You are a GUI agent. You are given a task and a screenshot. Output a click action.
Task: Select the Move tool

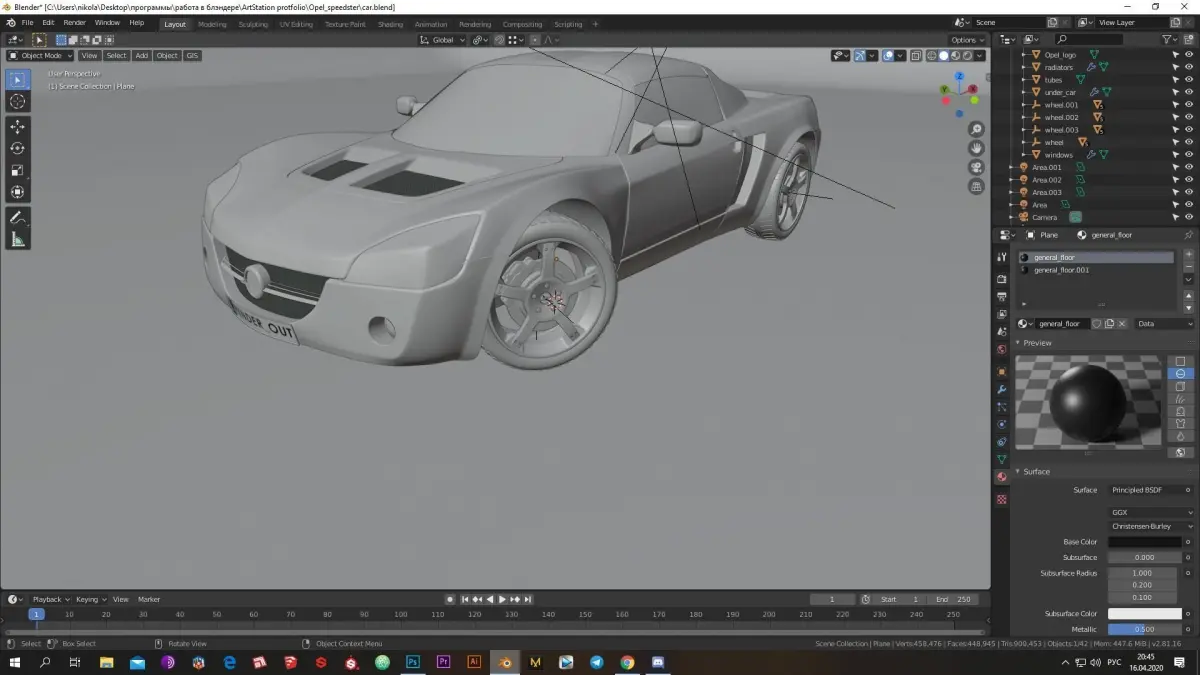pos(17,127)
